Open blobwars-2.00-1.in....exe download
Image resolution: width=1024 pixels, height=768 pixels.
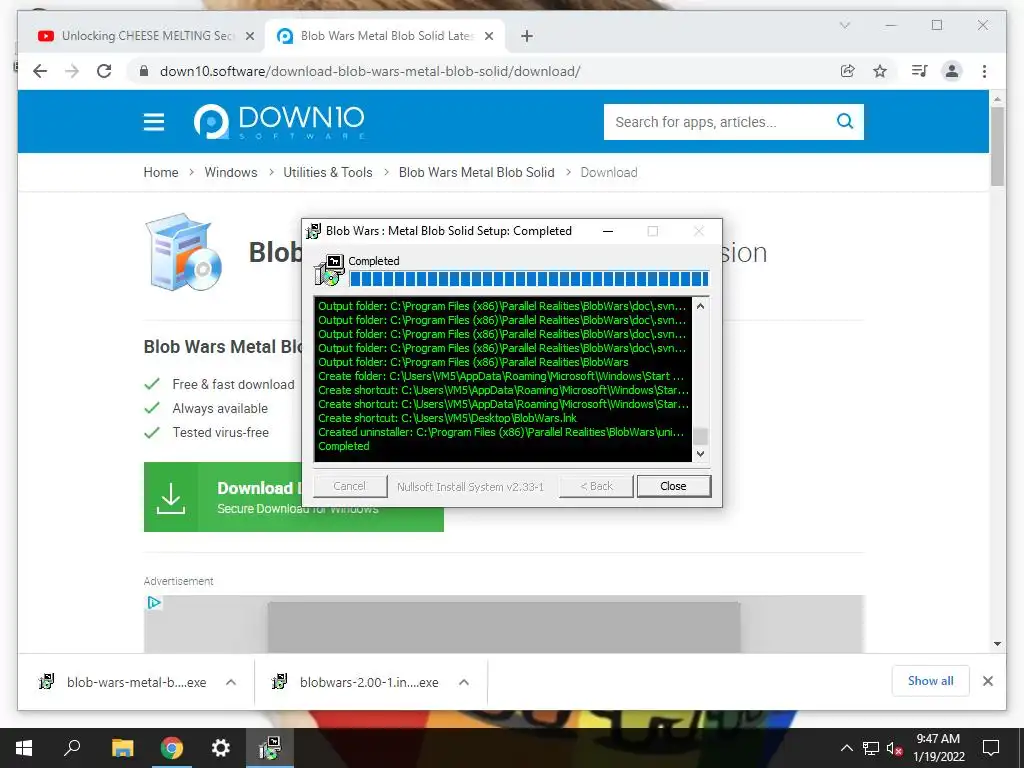click(x=355, y=682)
